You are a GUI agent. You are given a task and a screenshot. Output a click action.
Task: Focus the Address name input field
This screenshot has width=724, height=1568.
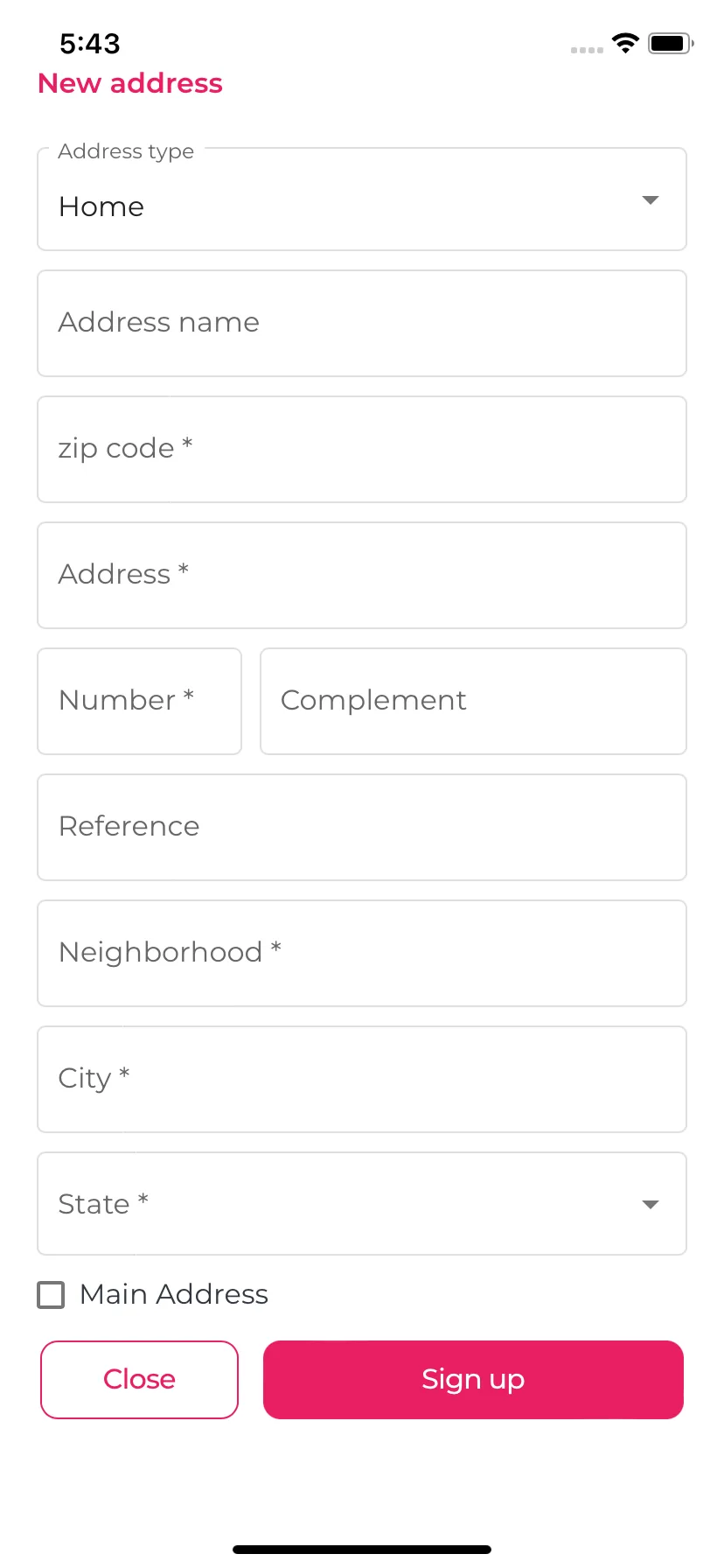(362, 324)
